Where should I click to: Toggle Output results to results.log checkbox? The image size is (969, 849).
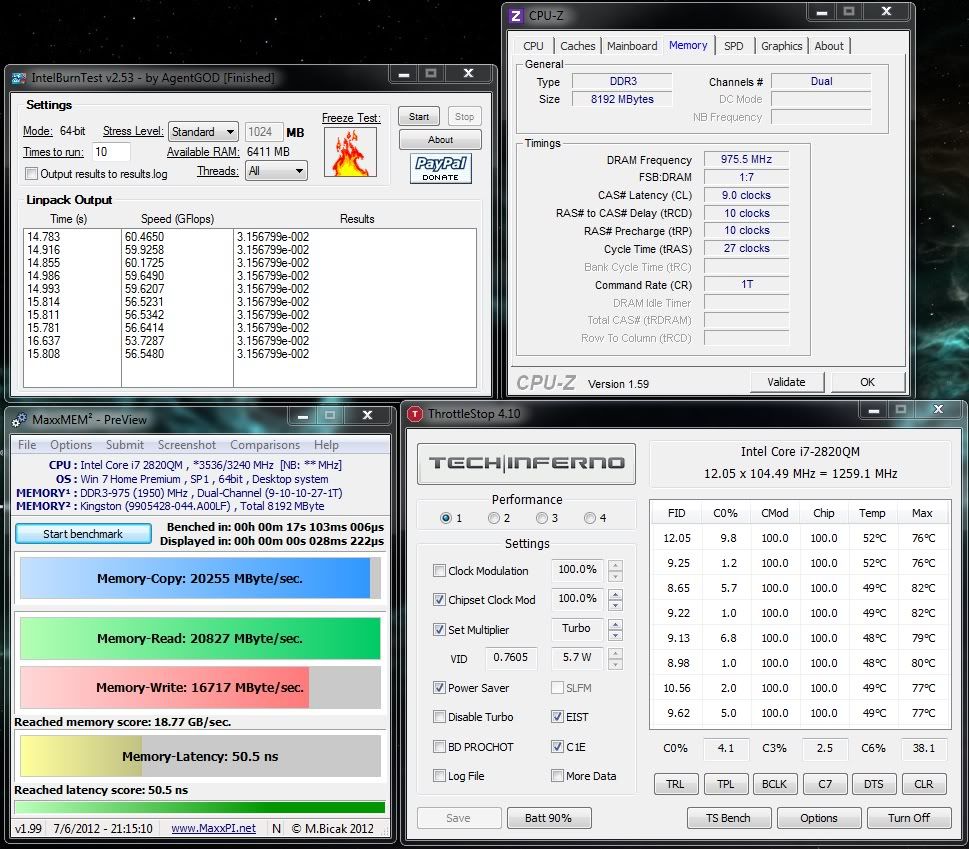click(32, 174)
